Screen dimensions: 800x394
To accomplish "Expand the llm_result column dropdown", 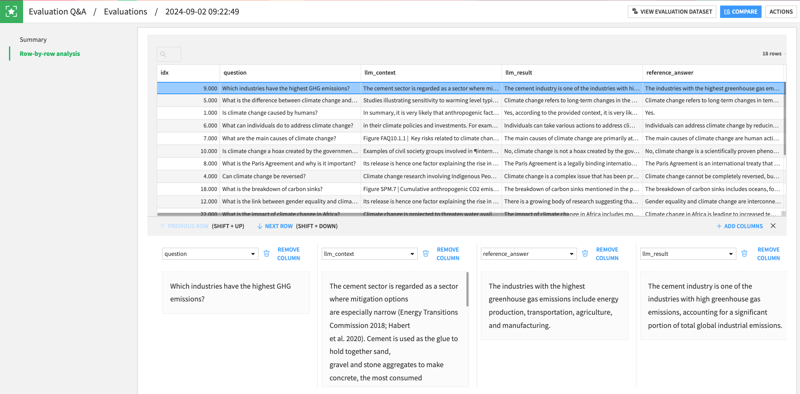I will pyautogui.click(x=688, y=254).
